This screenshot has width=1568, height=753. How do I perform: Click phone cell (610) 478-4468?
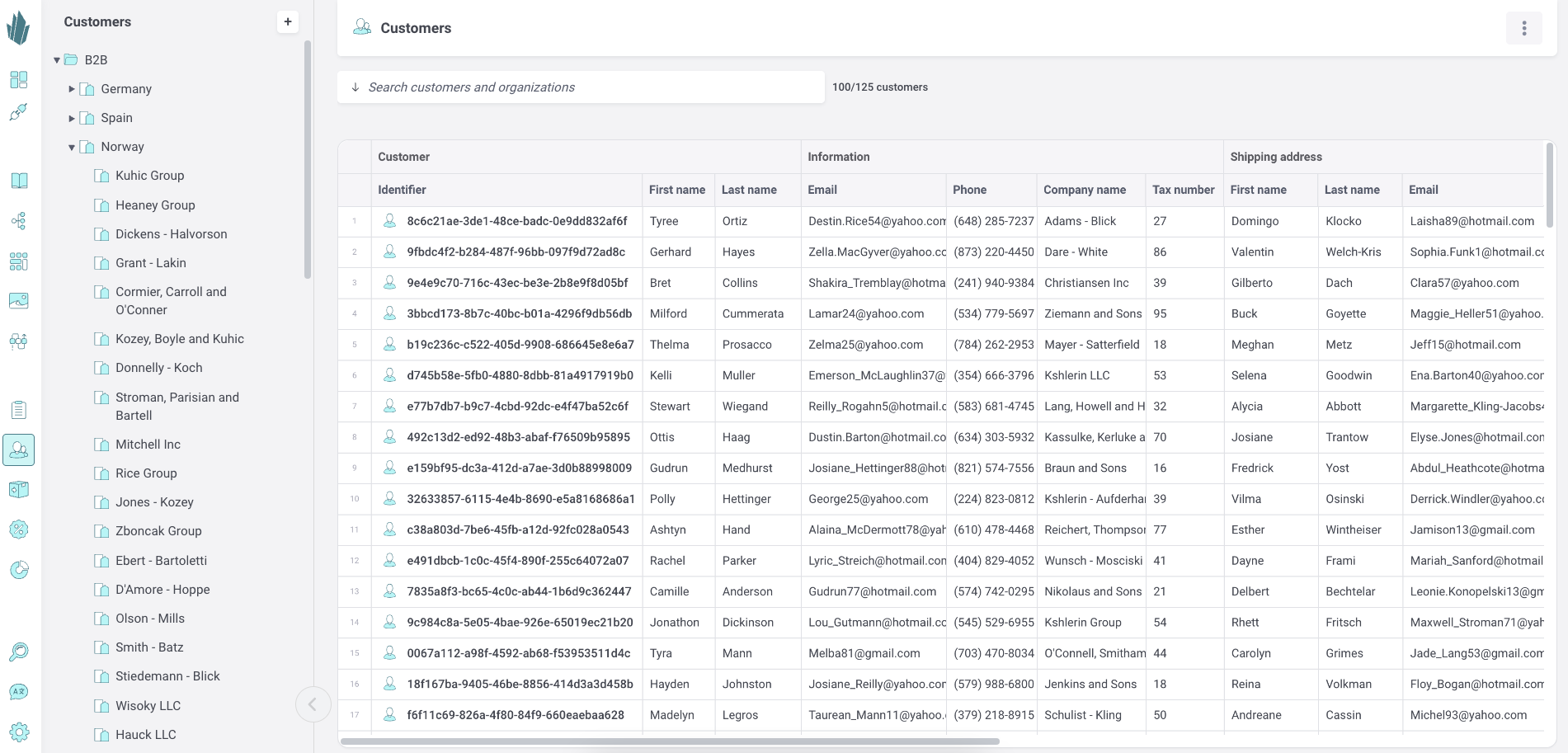click(x=994, y=529)
